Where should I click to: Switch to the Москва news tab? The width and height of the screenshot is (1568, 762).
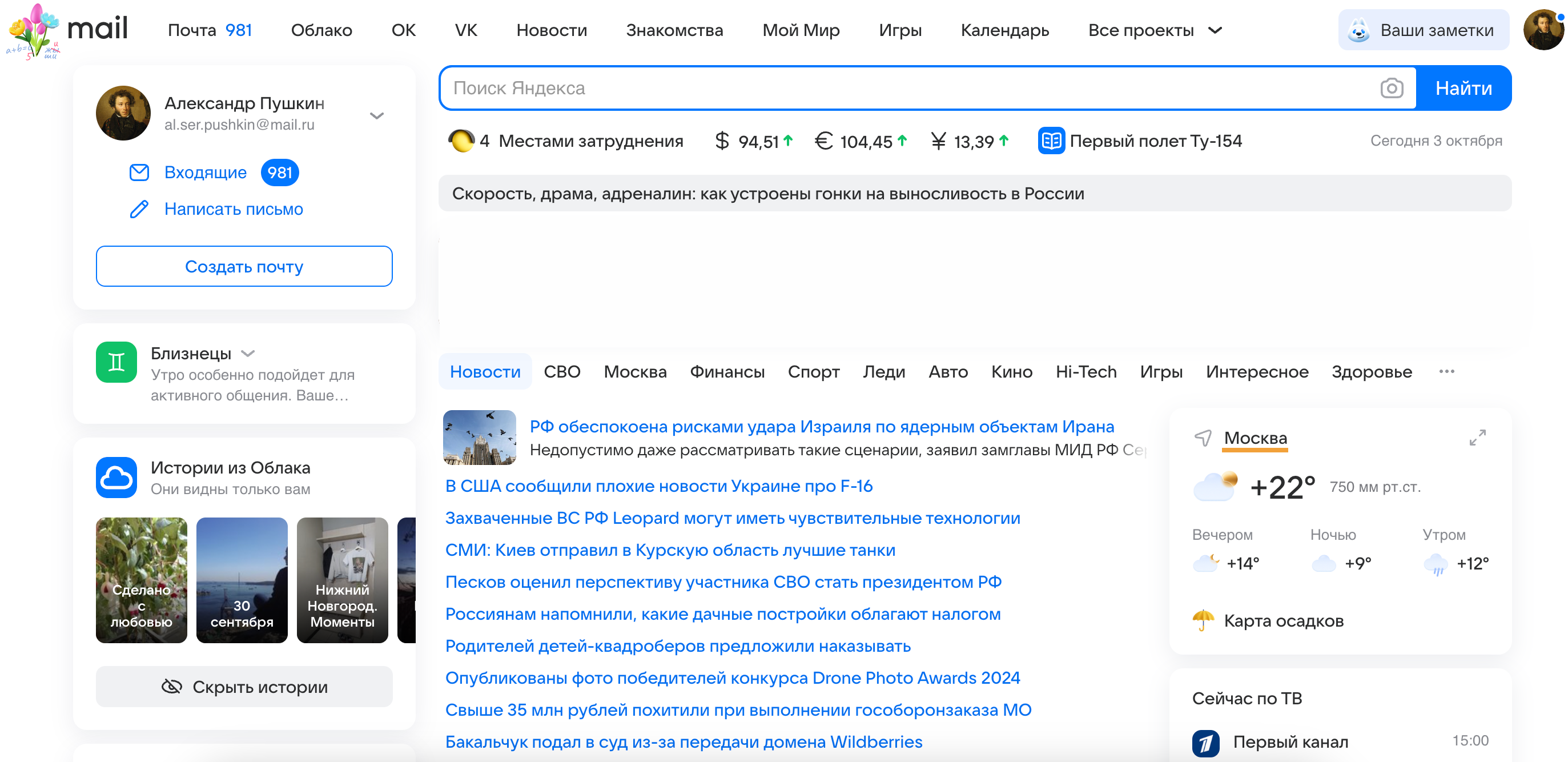(x=635, y=371)
